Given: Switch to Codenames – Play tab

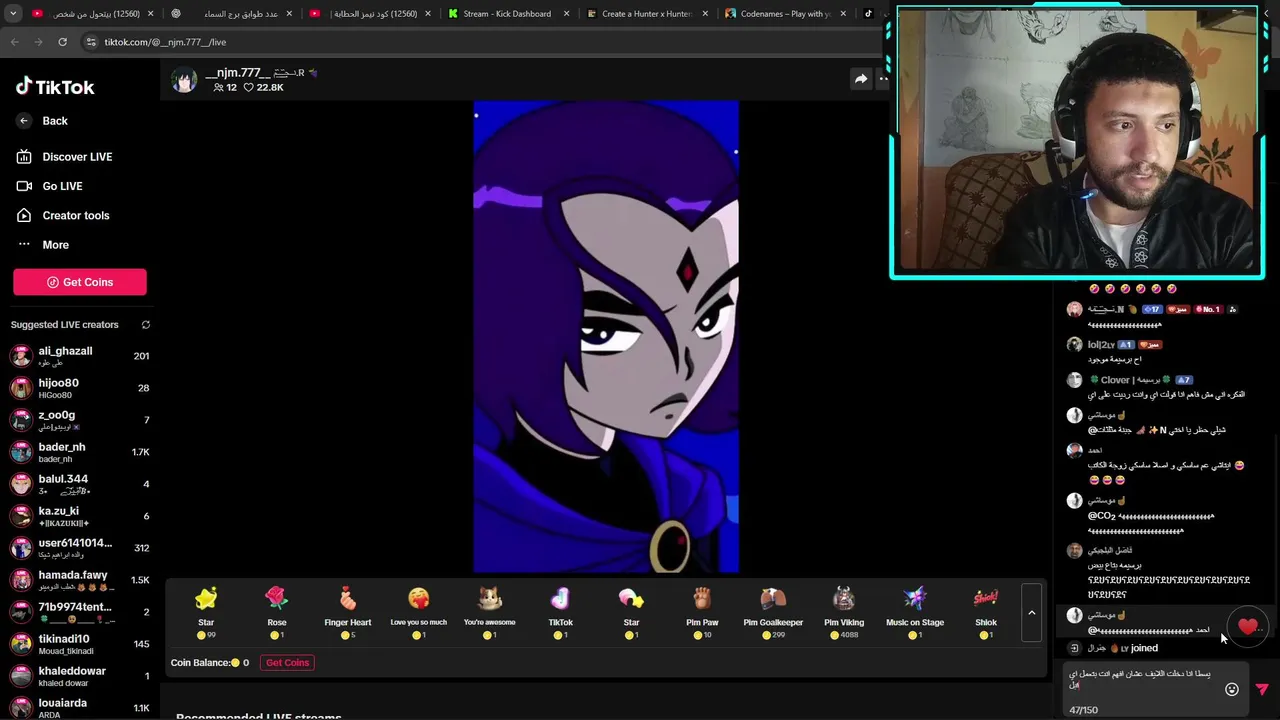Looking at the screenshot, I should (x=785, y=14).
